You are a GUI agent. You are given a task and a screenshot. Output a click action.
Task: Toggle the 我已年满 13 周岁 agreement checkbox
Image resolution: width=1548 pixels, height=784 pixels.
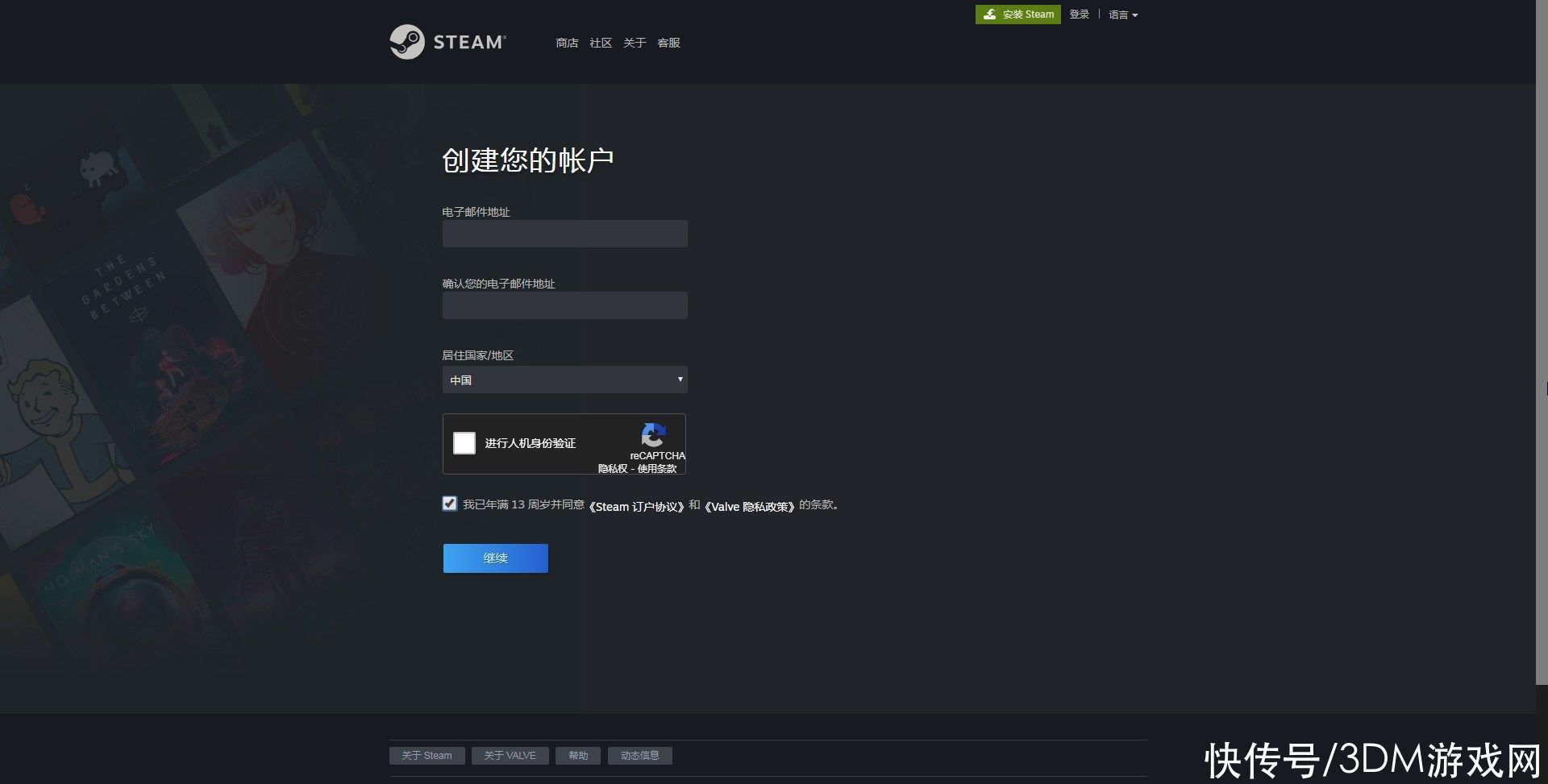coord(450,504)
